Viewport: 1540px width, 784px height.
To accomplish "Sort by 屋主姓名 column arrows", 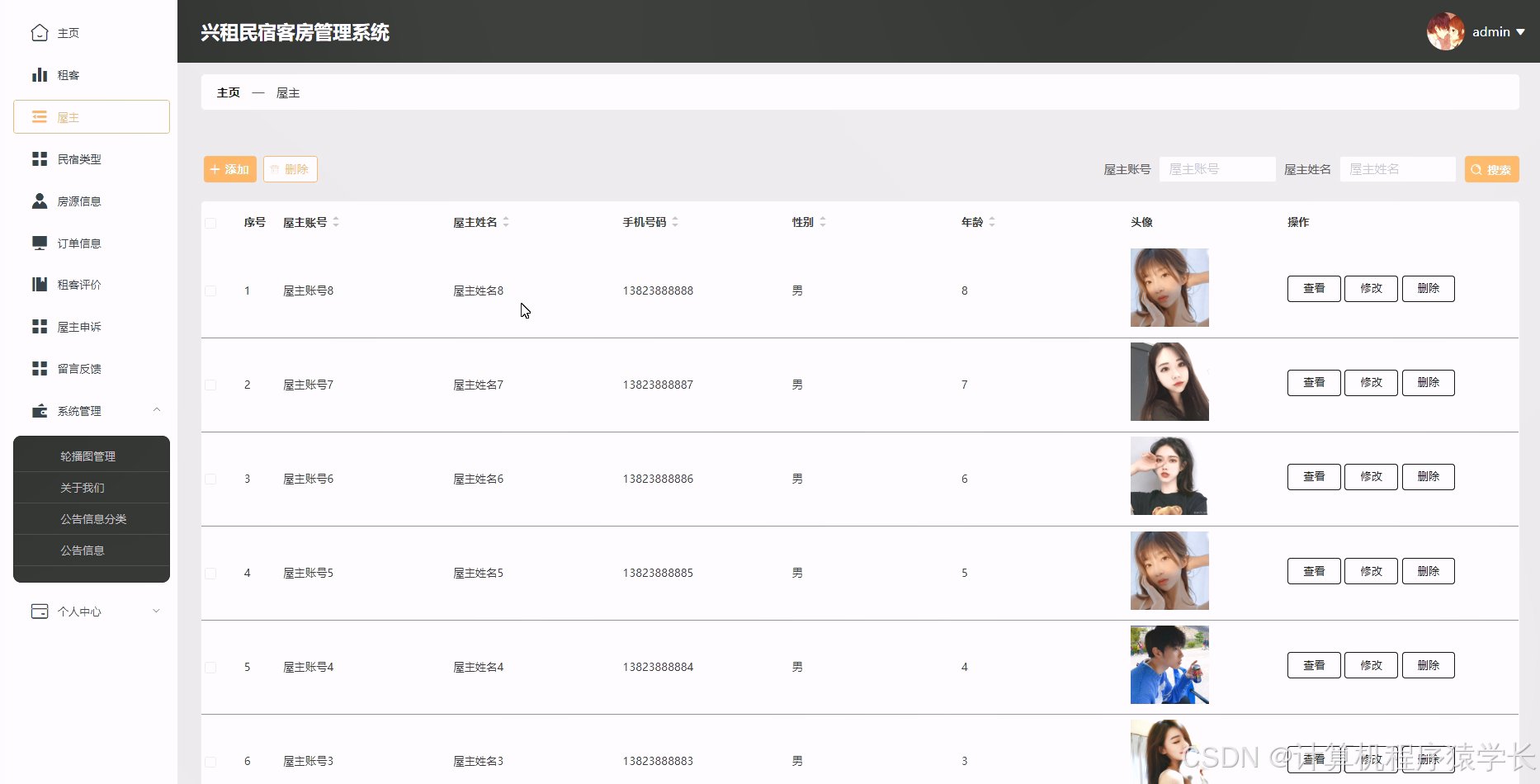I will [x=506, y=222].
